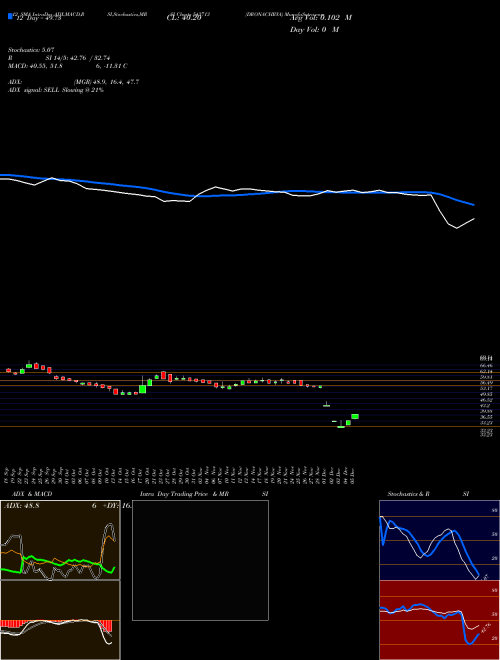Viewport: 500px width, 660px height.
Task: Click the RSI 14/5 value line
Action: [x=59, y=58]
